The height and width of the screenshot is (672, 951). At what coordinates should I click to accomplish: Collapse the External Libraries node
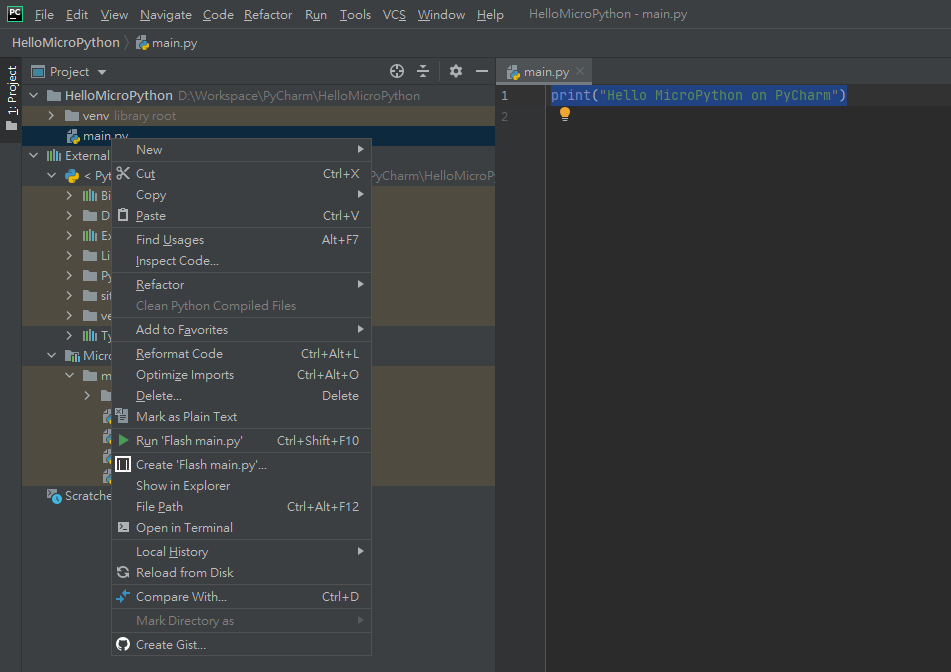[34, 155]
